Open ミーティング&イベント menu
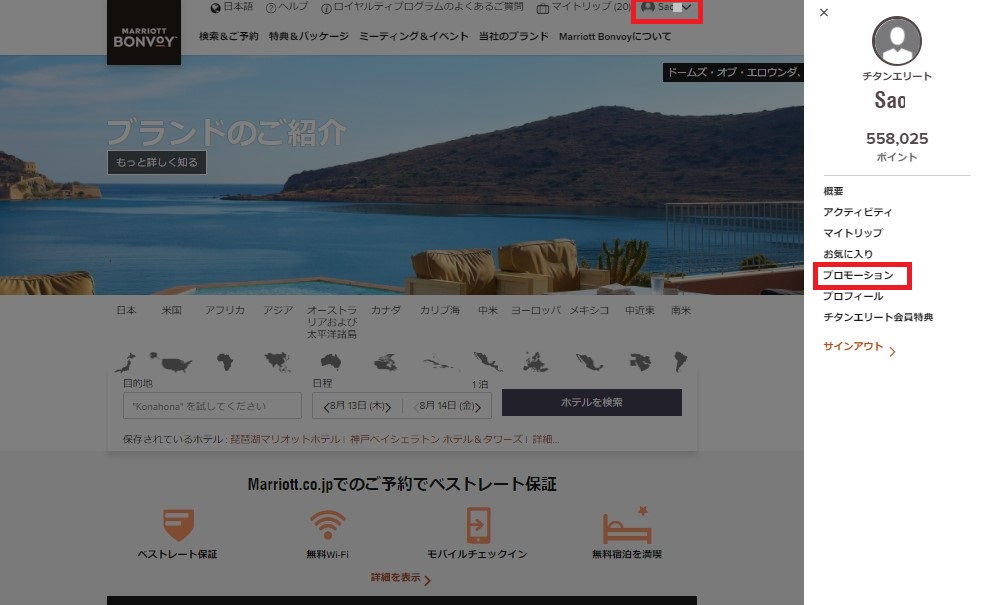The width and height of the screenshot is (981, 605). (x=414, y=36)
